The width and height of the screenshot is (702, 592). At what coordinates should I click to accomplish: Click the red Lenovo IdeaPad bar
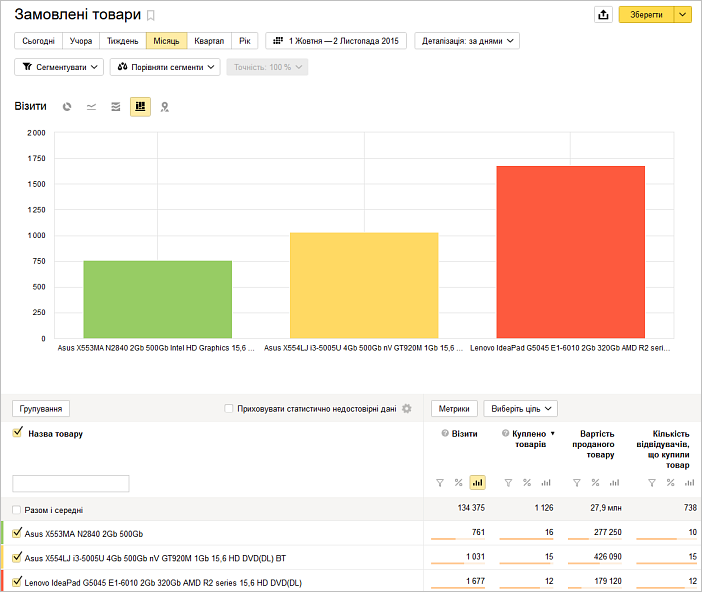(570, 252)
